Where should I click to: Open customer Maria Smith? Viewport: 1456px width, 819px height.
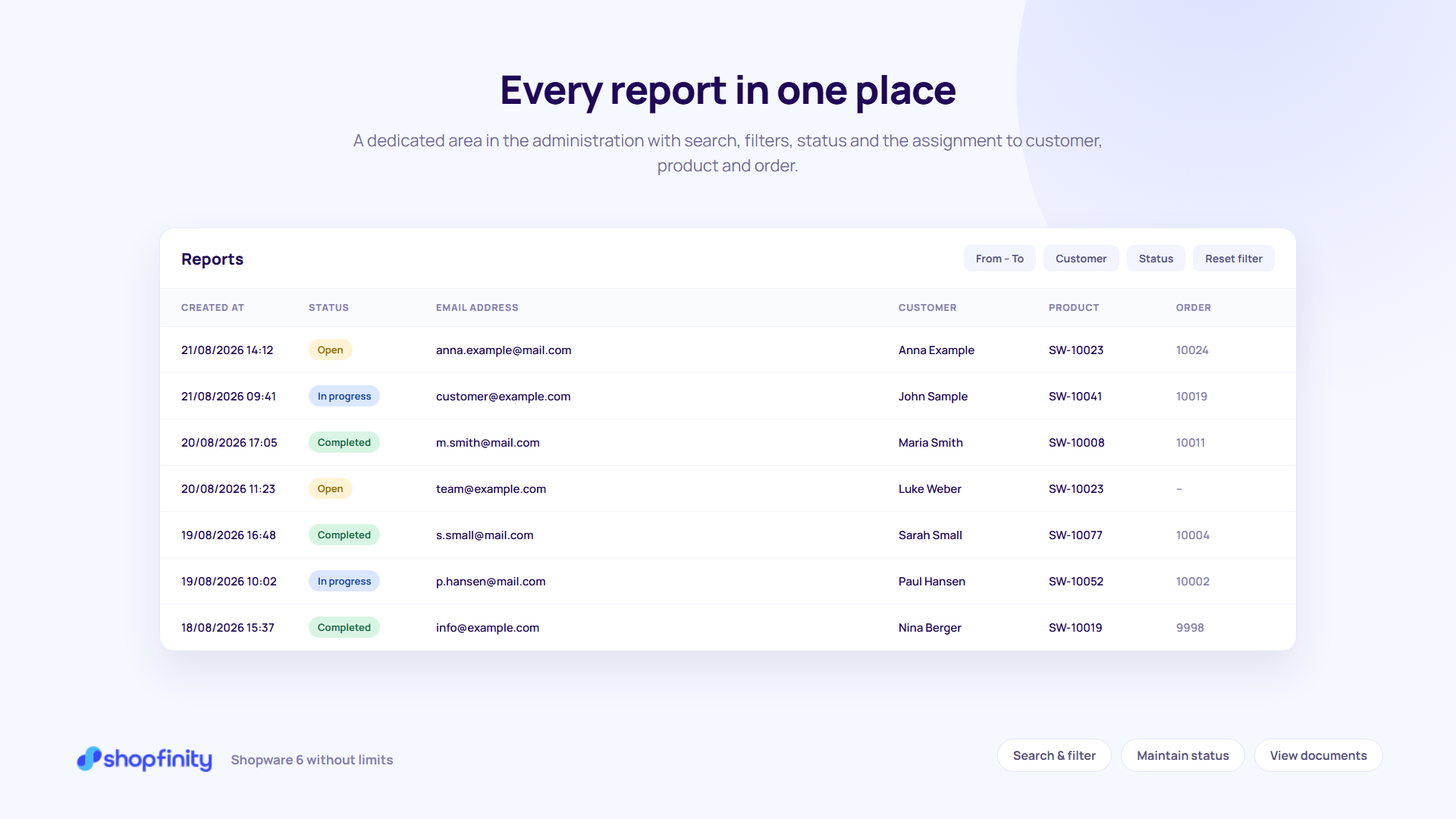(x=930, y=443)
